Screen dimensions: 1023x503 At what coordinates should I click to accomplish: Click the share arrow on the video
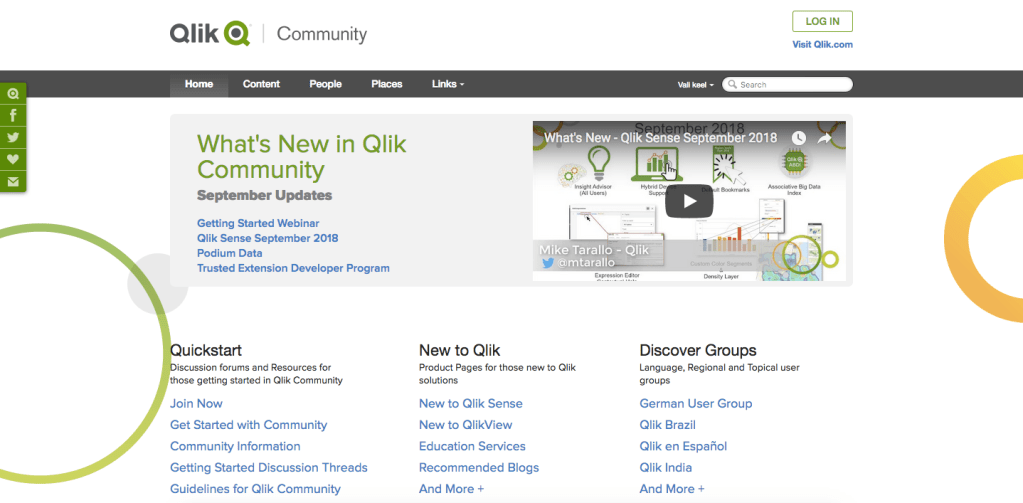pos(825,138)
